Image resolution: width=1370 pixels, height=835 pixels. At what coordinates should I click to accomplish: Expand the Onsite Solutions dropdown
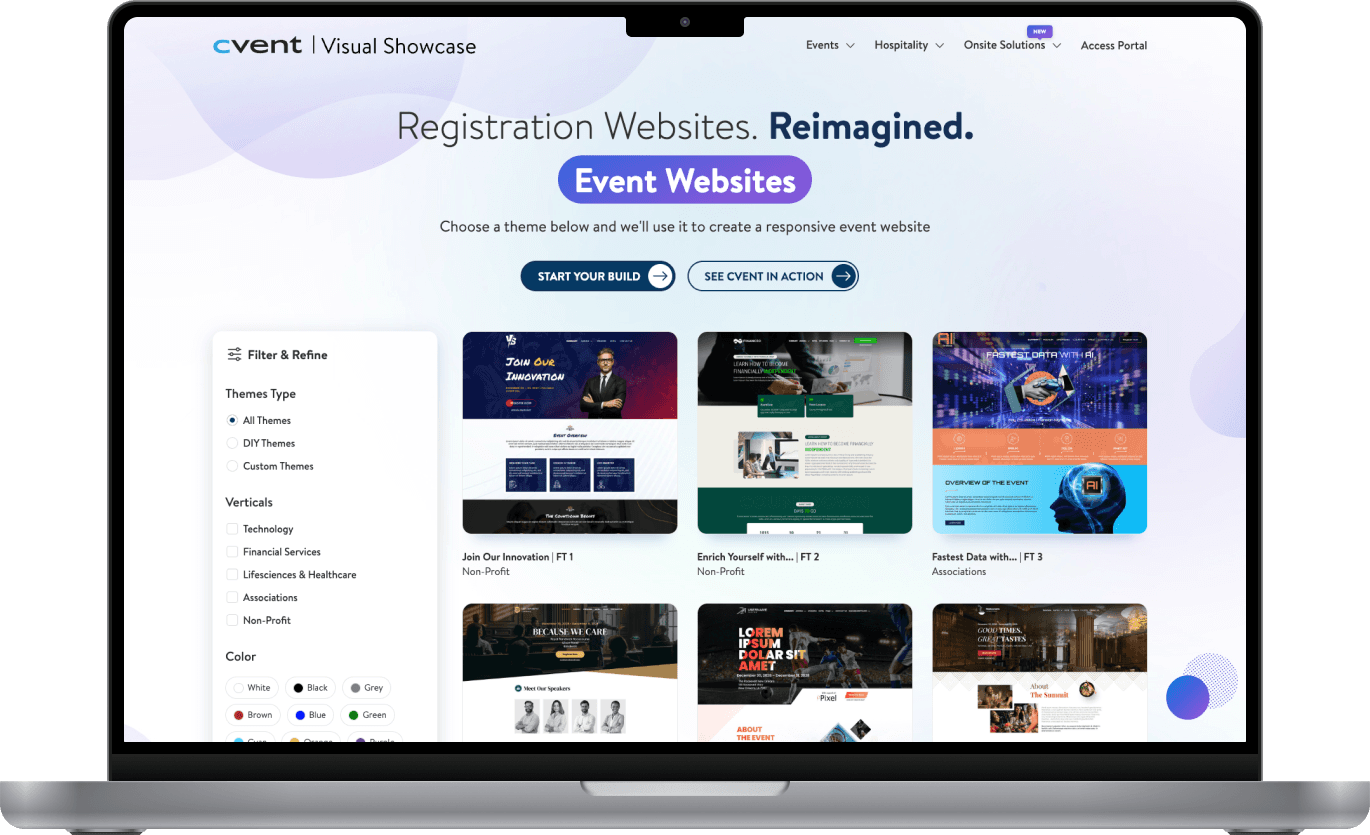1012,45
